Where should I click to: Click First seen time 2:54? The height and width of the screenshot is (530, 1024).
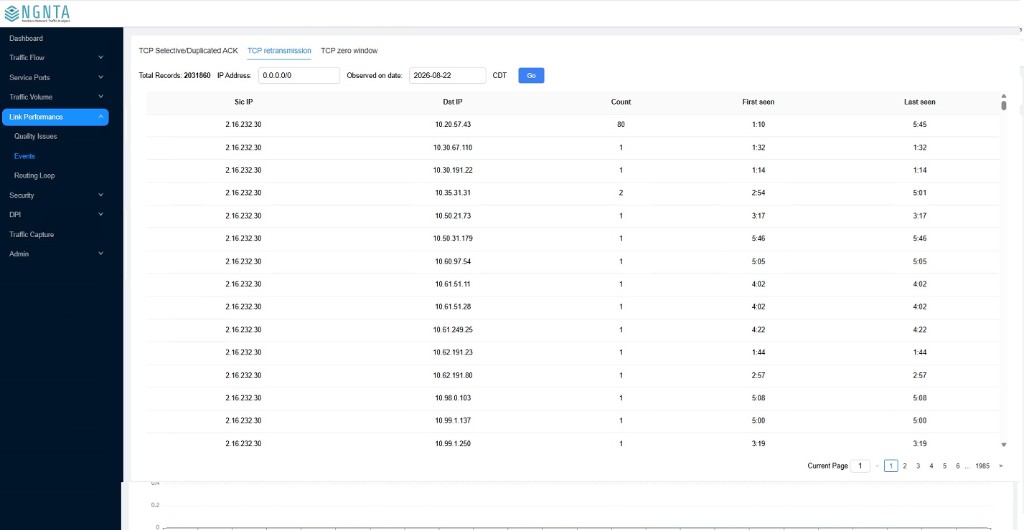point(758,193)
